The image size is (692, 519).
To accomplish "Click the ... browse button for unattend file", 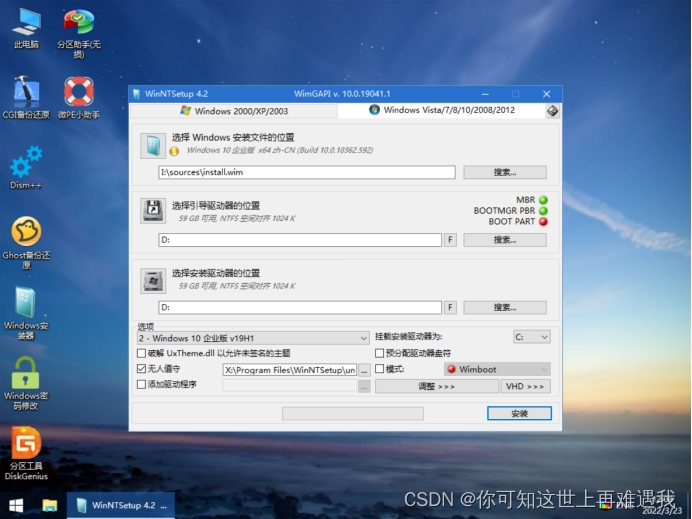I will tap(364, 370).
